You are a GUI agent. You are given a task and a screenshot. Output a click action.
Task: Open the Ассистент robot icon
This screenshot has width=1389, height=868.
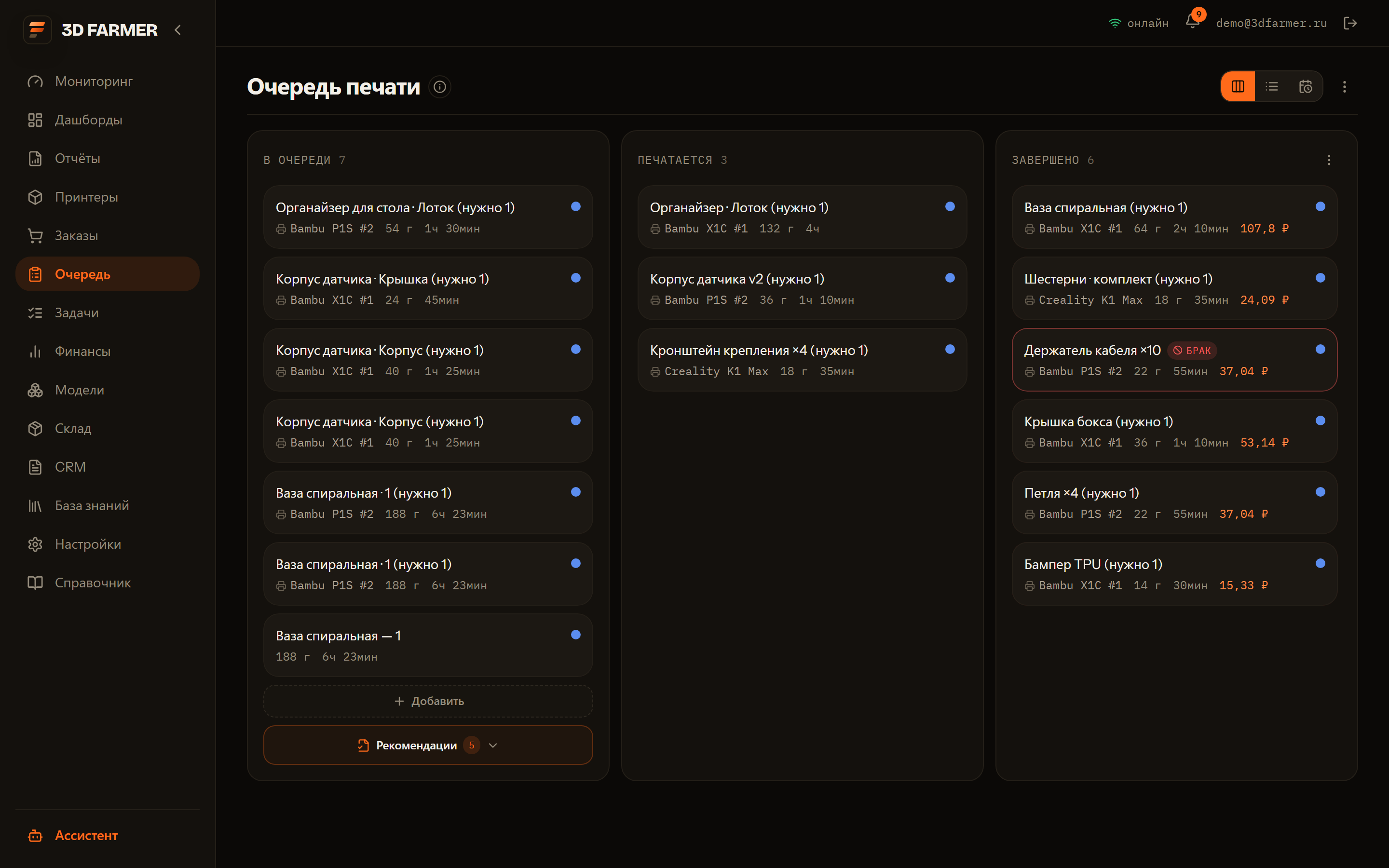point(35,835)
